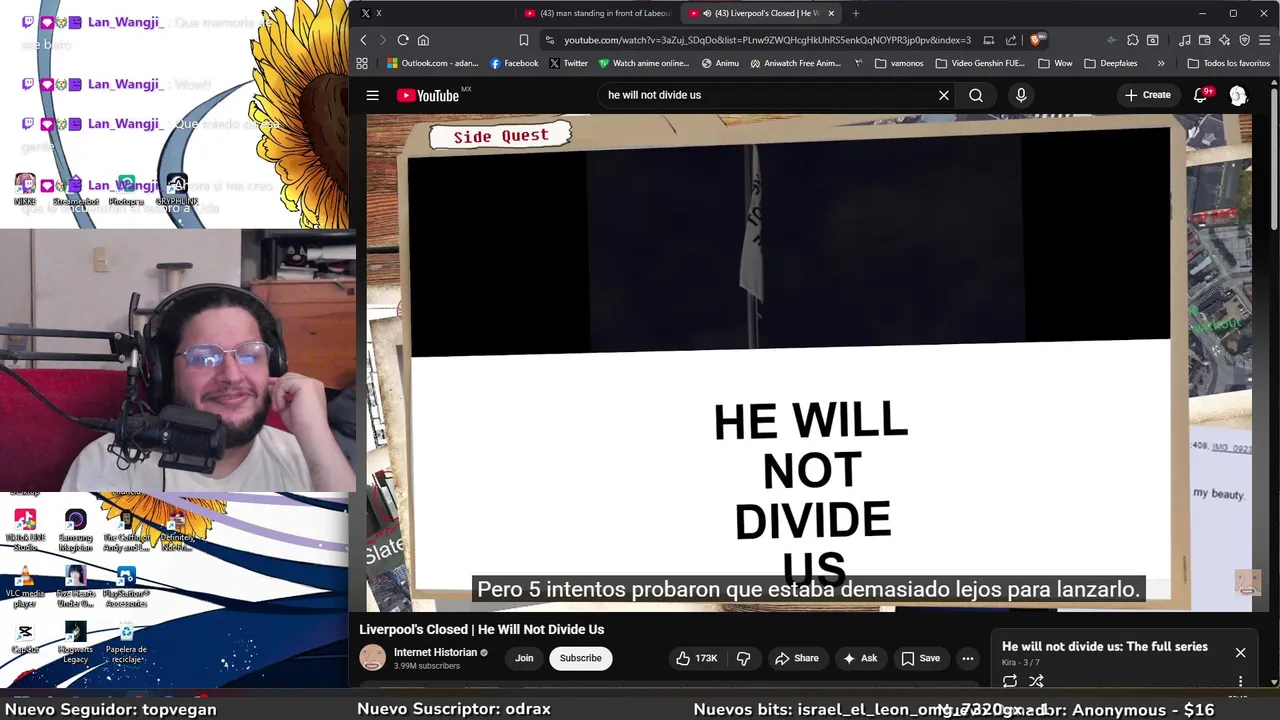The height and width of the screenshot is (720, 1280).
Task: Dislike the Liverpool's Closed video
Action: pyautogui.click(x=743, y=658)
